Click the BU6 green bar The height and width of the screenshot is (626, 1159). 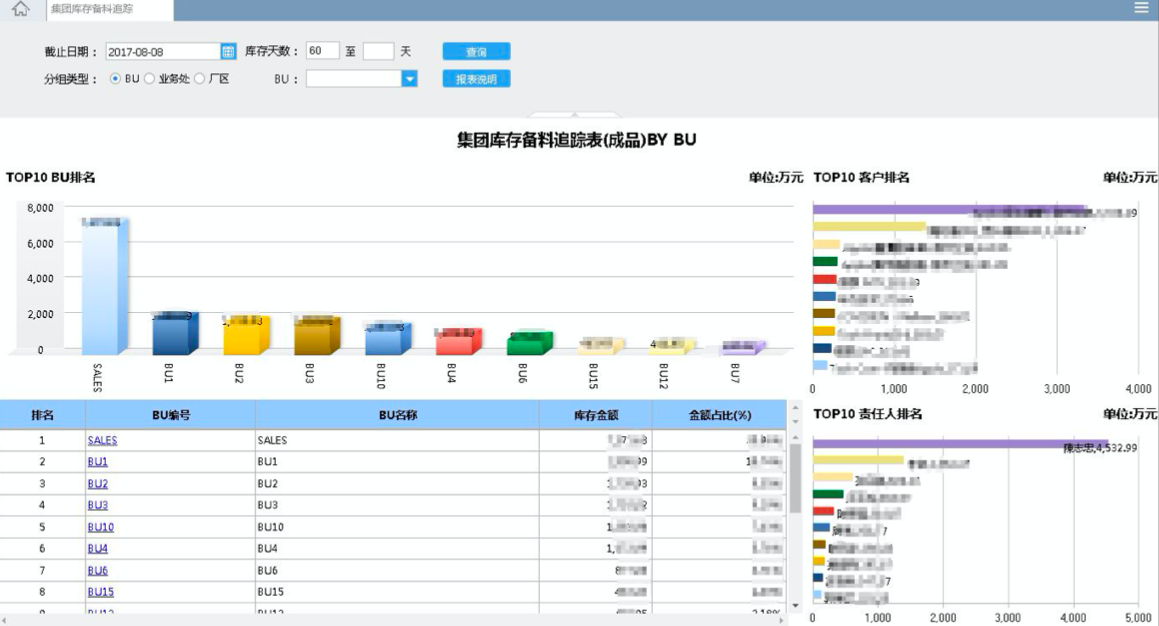[529, 344]
